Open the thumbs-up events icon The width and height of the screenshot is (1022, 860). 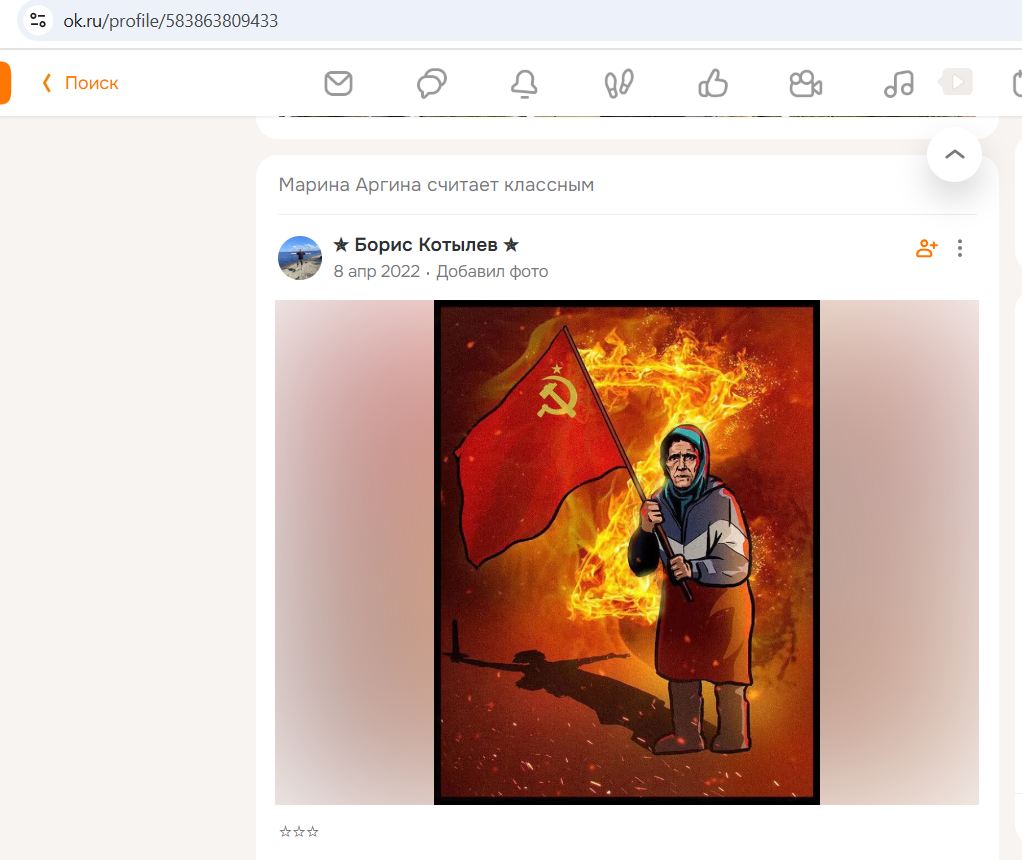pos(712,83)
